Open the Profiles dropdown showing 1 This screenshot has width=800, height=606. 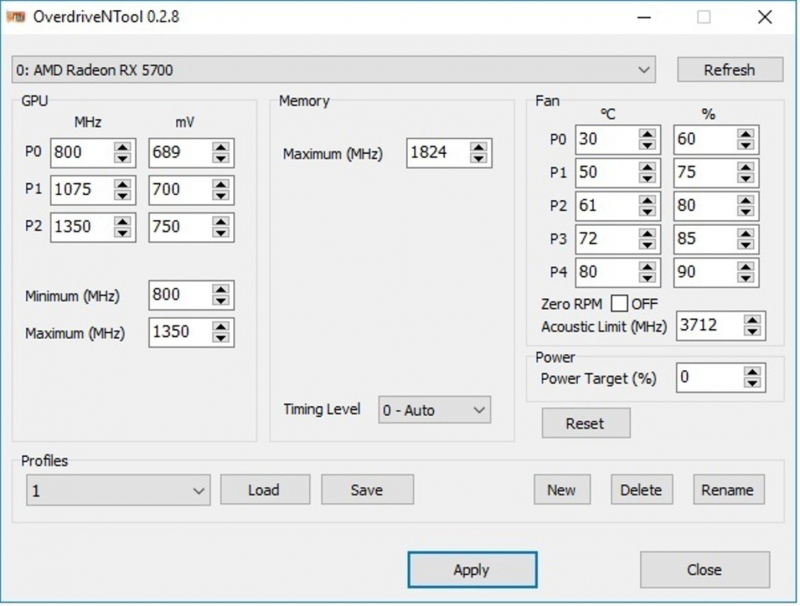pos(118,490)
